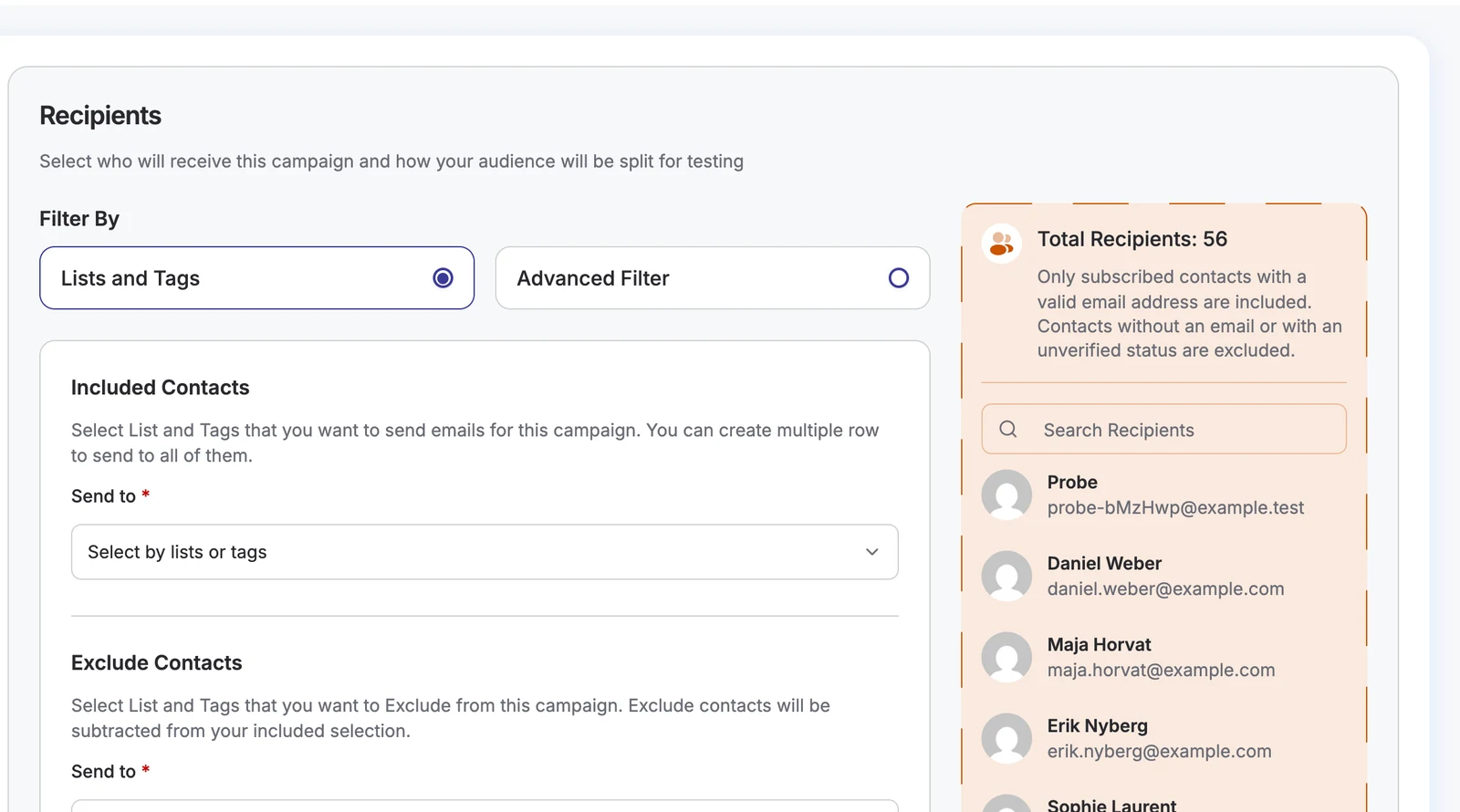Click the Filter By label
Image resolution: width=1460 pixels, height=812 pixels.
click(79, 219)
